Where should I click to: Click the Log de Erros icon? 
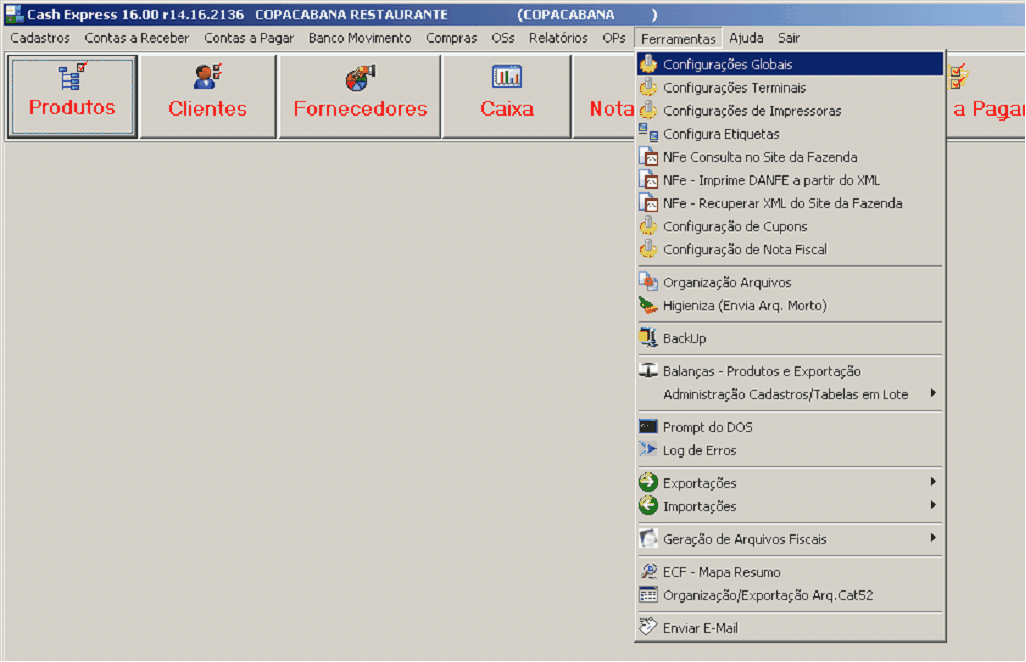pyautogui.click(x=648, y=450)
